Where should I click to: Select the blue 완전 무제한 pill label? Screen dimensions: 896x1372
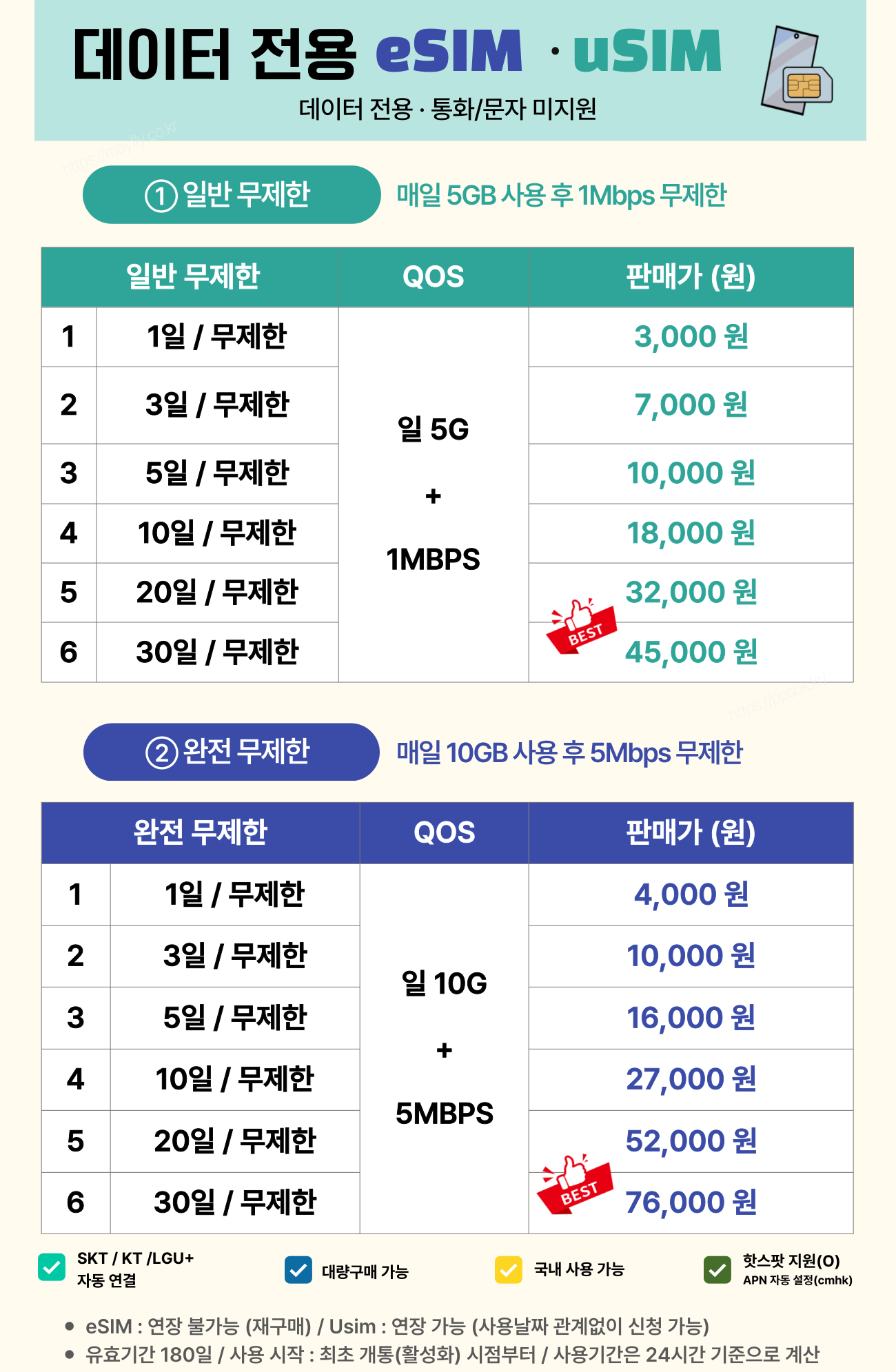coord(232,752)
